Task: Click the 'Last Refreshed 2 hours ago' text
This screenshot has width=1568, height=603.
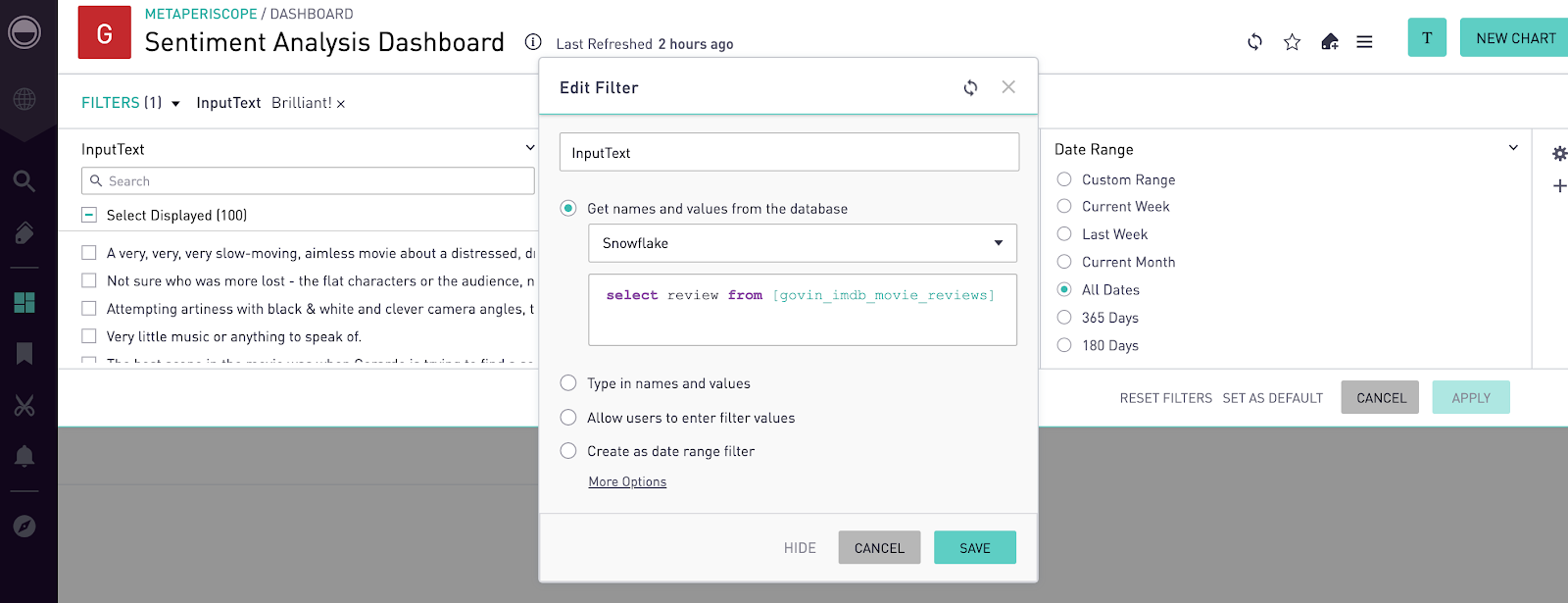Action: [645, 44]
